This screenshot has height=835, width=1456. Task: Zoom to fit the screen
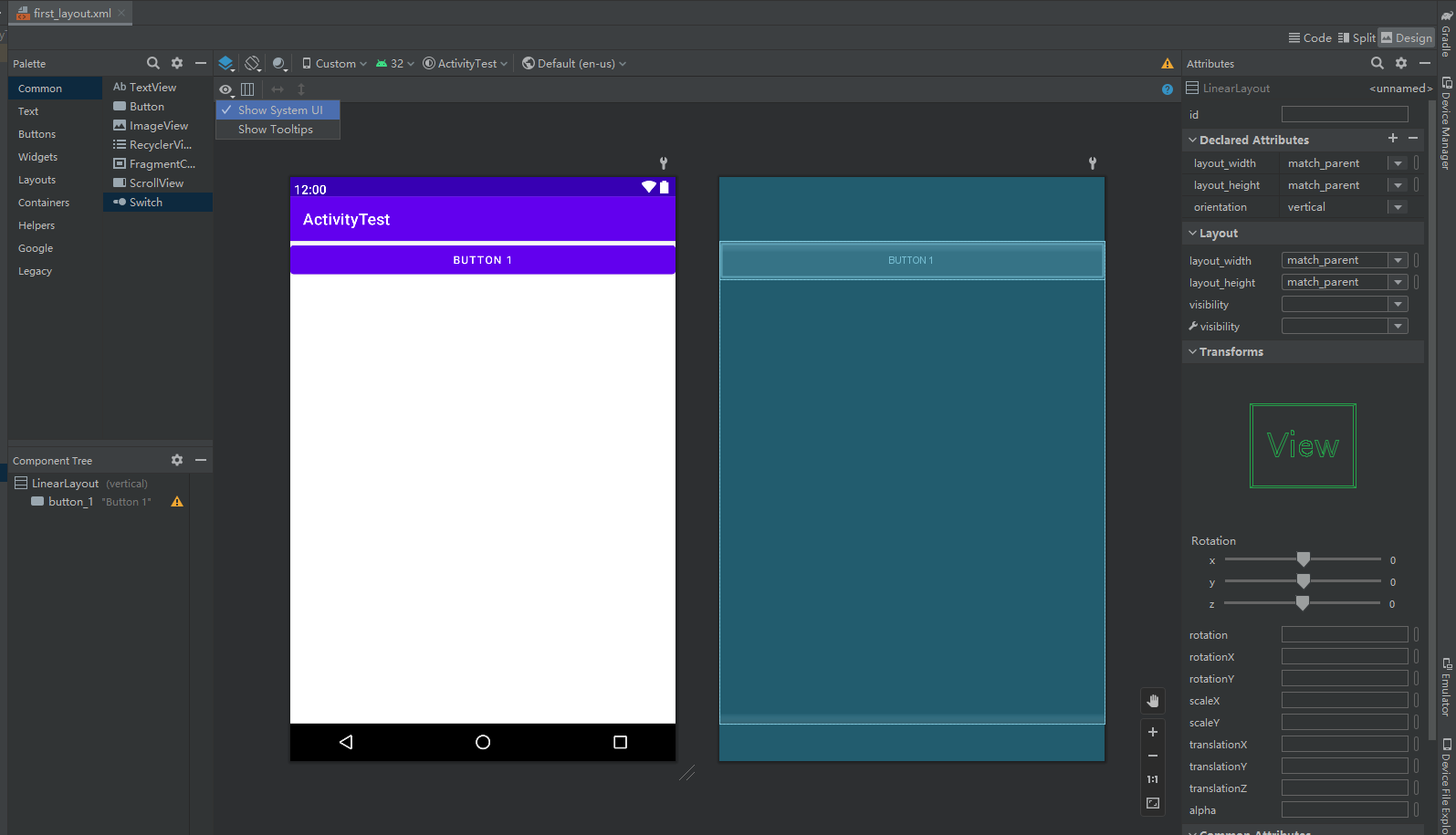[x=1153, y=803]
